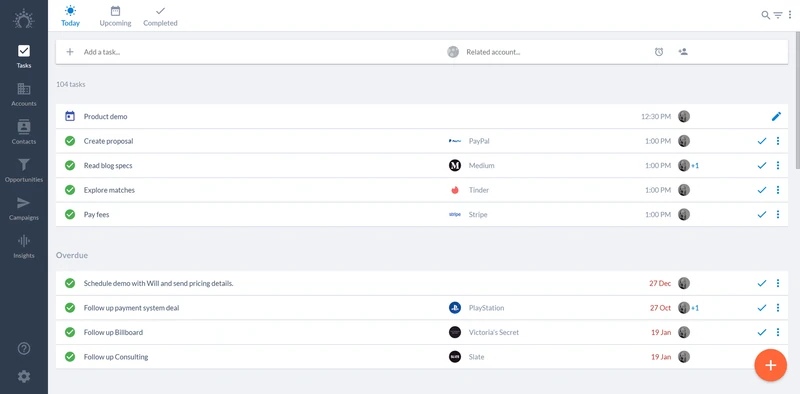Click the help question mark icon
The image size is (800, 394).
point(24,349)
